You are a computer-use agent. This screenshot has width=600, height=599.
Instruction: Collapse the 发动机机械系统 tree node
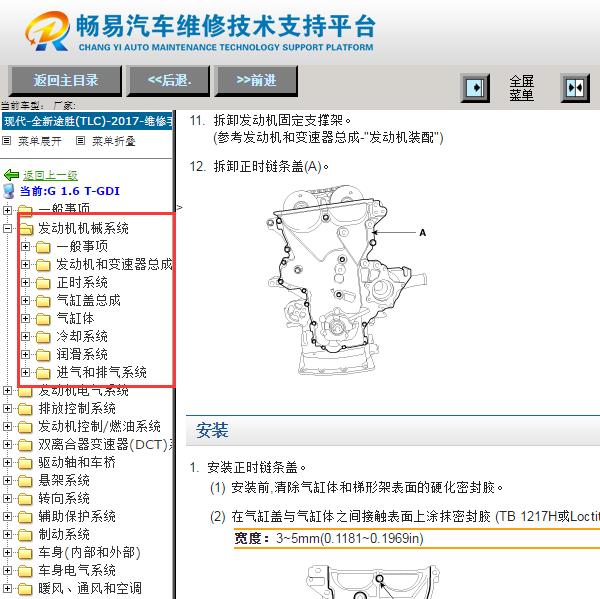pos(7,229)
